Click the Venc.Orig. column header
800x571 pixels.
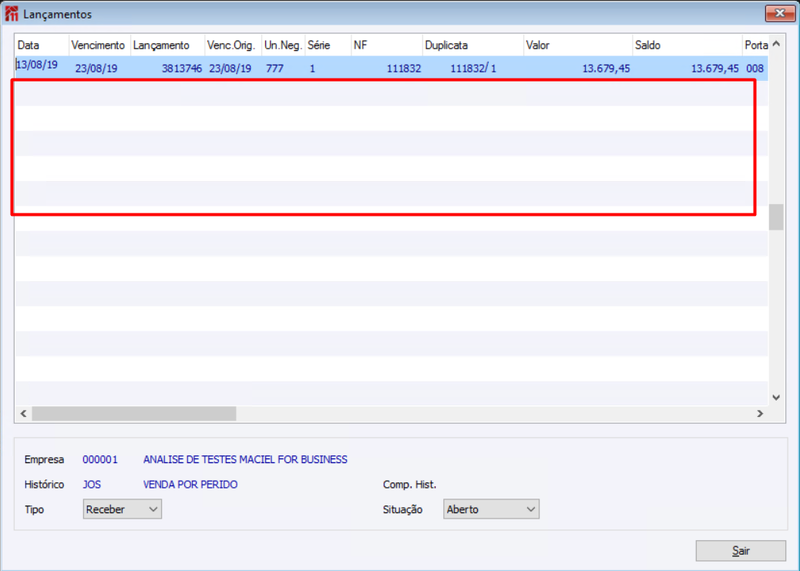pyautogui.click(x=233, y=45)
